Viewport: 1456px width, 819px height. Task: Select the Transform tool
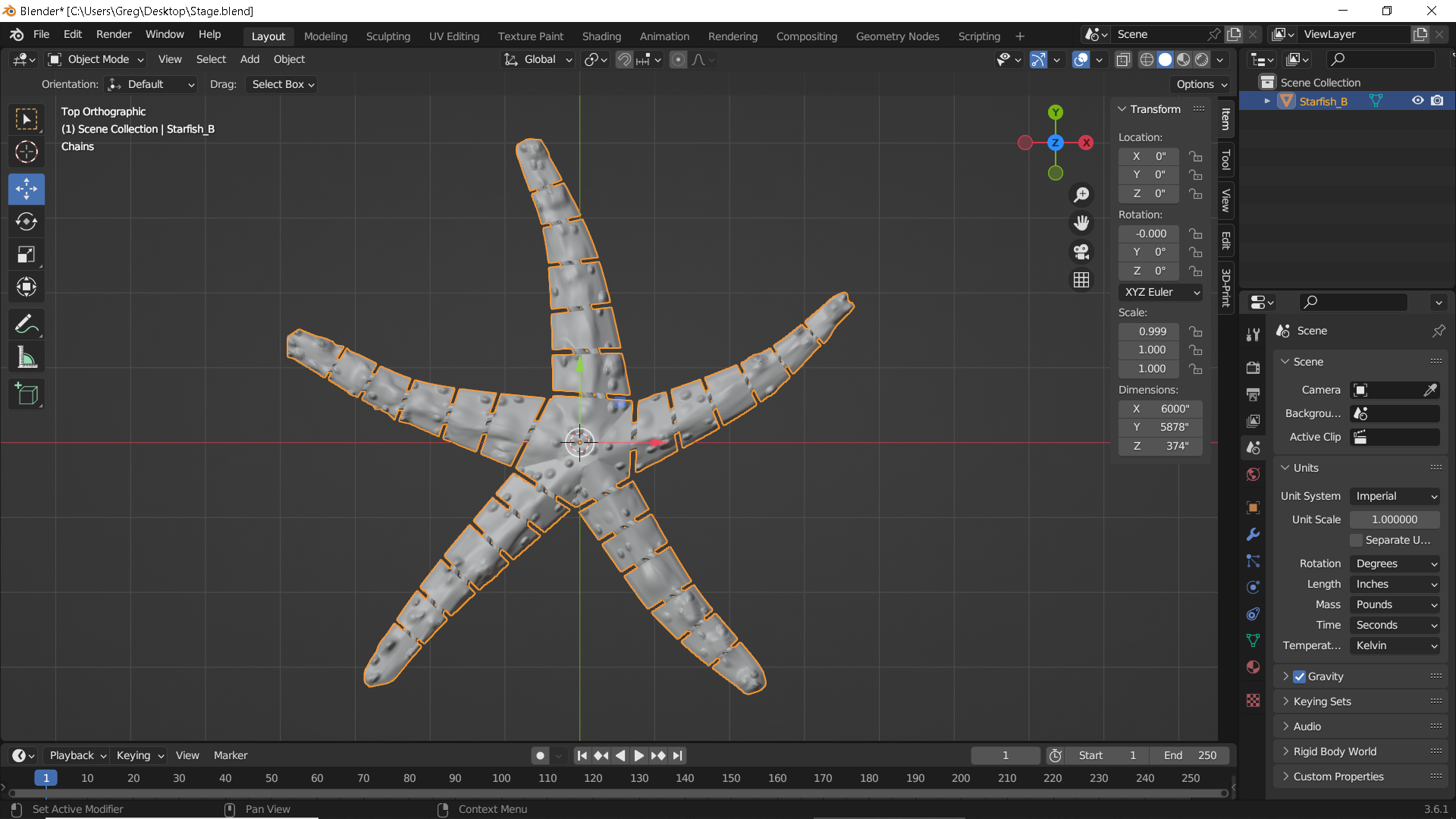point(27,287)
